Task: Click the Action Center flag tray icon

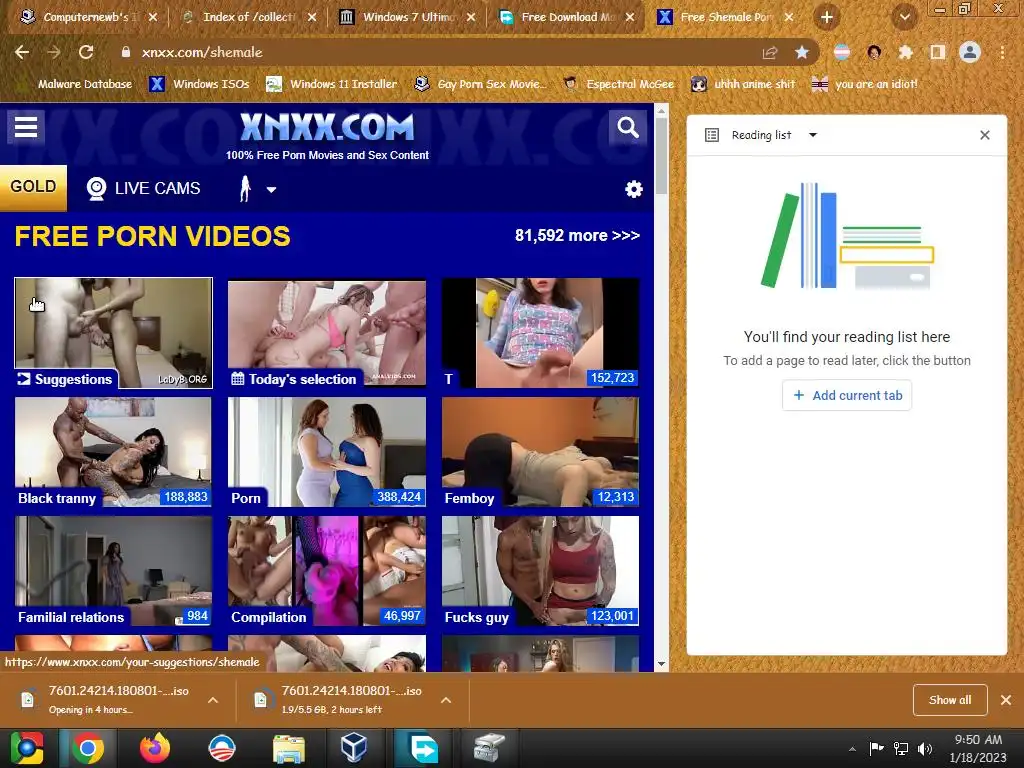Action: click(x=876, y=748)
